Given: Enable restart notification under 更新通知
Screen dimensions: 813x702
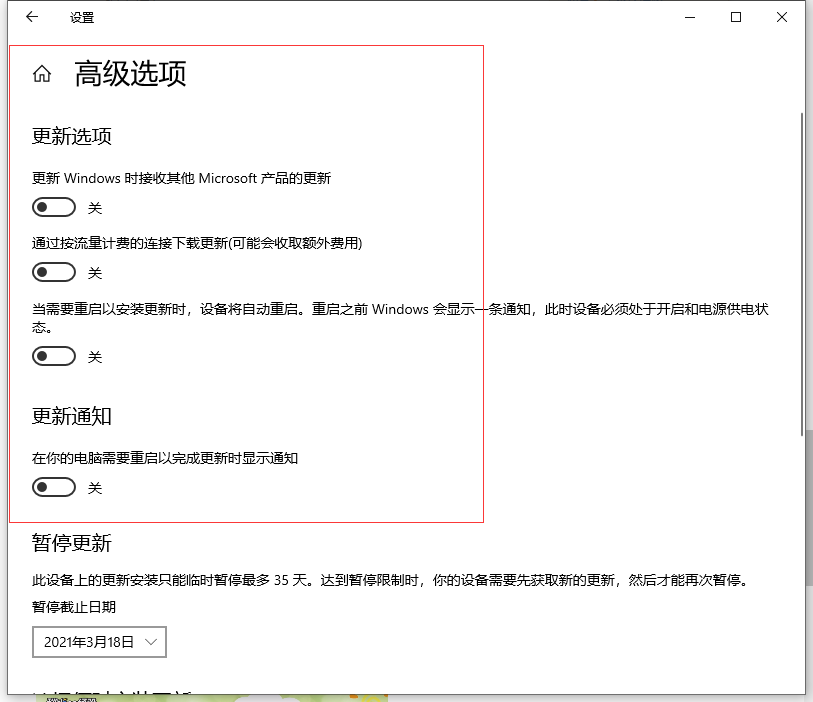Looking at the screenshot, I should tap(54, 487).
